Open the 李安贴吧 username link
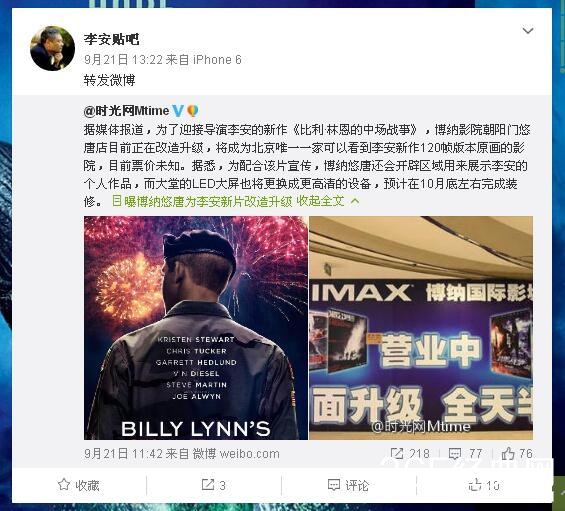This screenshot has width=565, height=511. pyautogui.click(x=112, y=39)
